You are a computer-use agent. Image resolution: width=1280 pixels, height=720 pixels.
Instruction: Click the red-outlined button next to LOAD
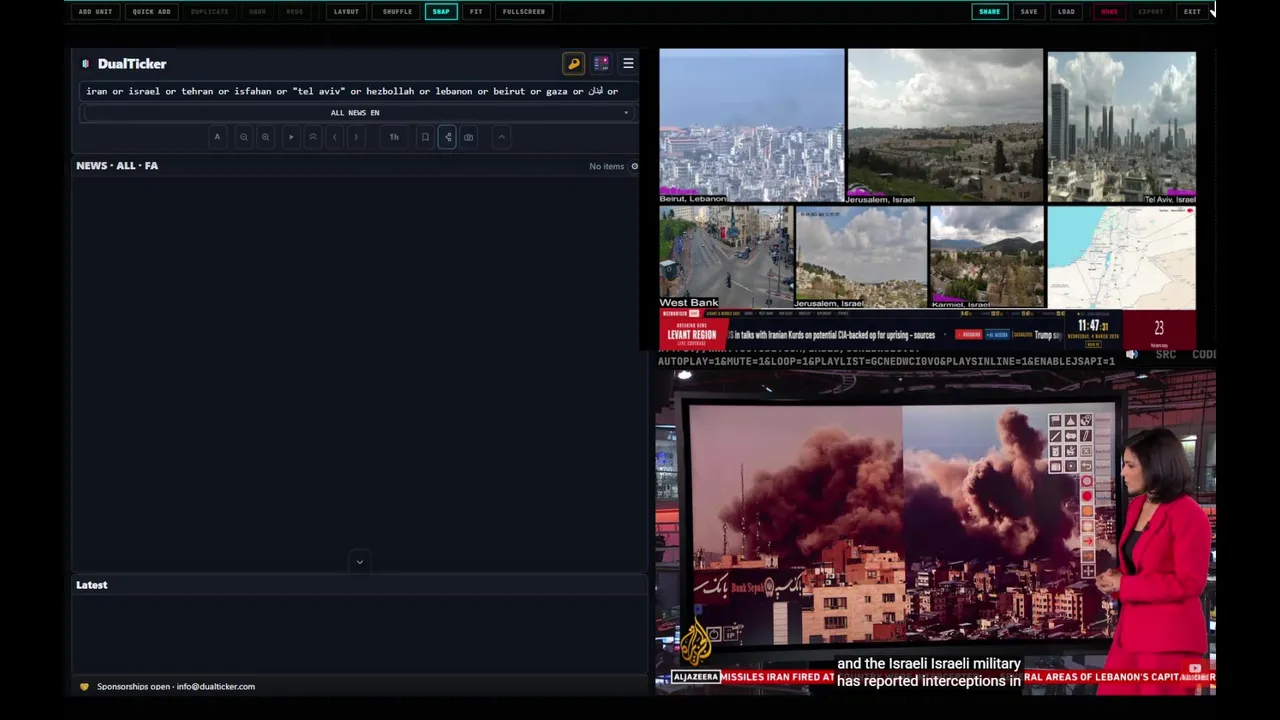tap(1109, 12)
